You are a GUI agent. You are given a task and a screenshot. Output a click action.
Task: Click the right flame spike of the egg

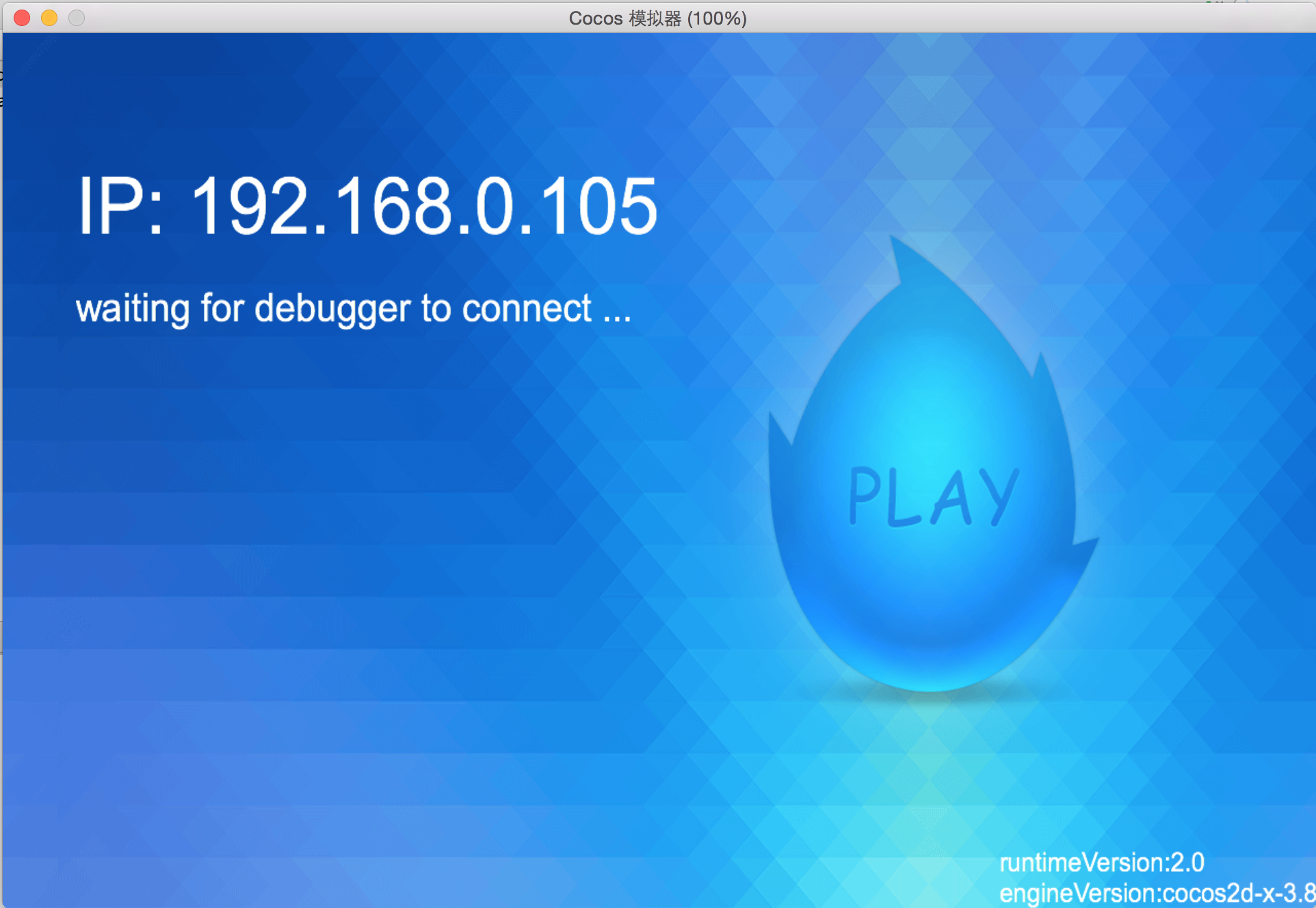1041,369
